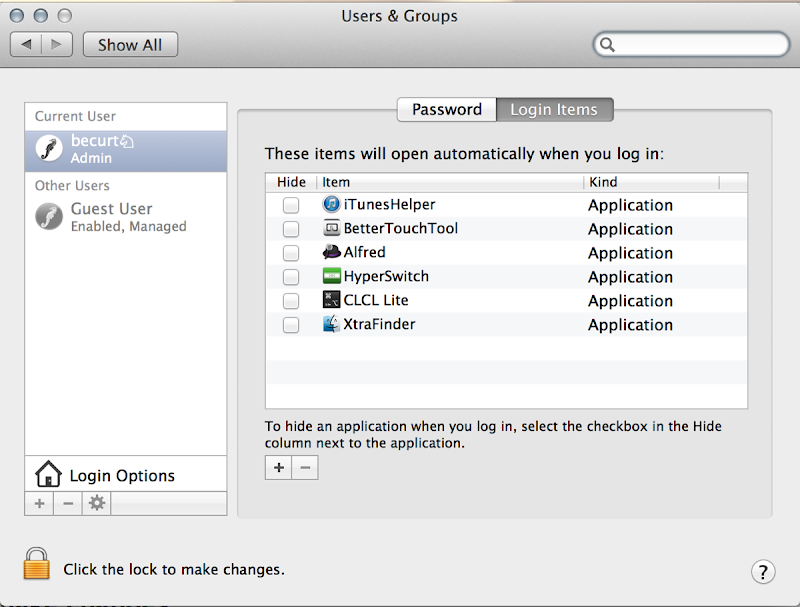Sort by the Item column header
Viewport: 800px width, 607px height.
tap(450, 182)
